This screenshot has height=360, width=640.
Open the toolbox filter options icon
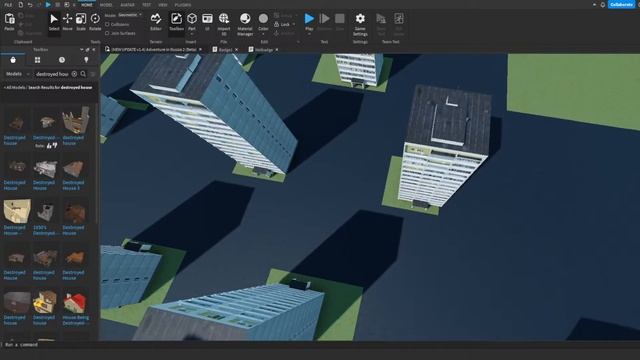pyautogui.click(x=93, y=74)
